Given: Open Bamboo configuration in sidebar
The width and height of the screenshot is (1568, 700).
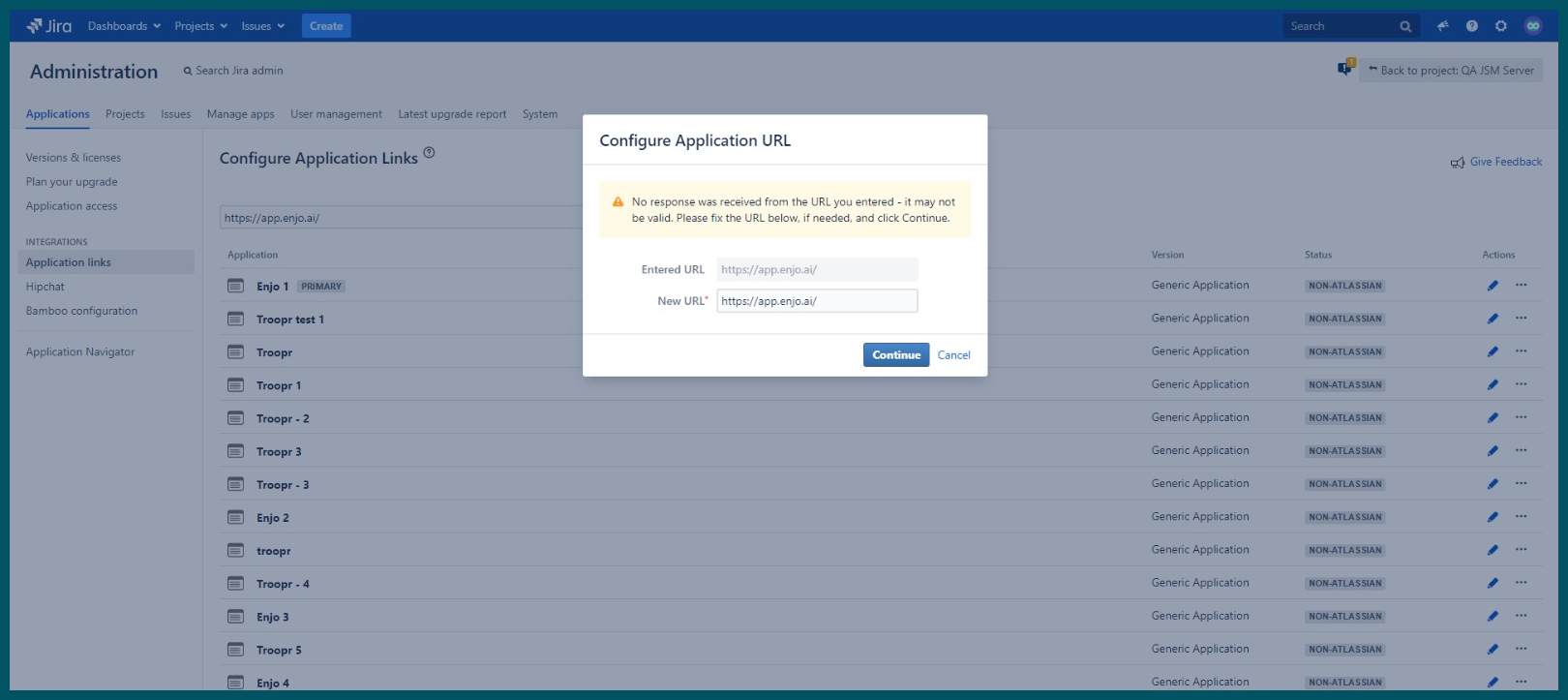Looking at the screenshot, I should 81,311.
